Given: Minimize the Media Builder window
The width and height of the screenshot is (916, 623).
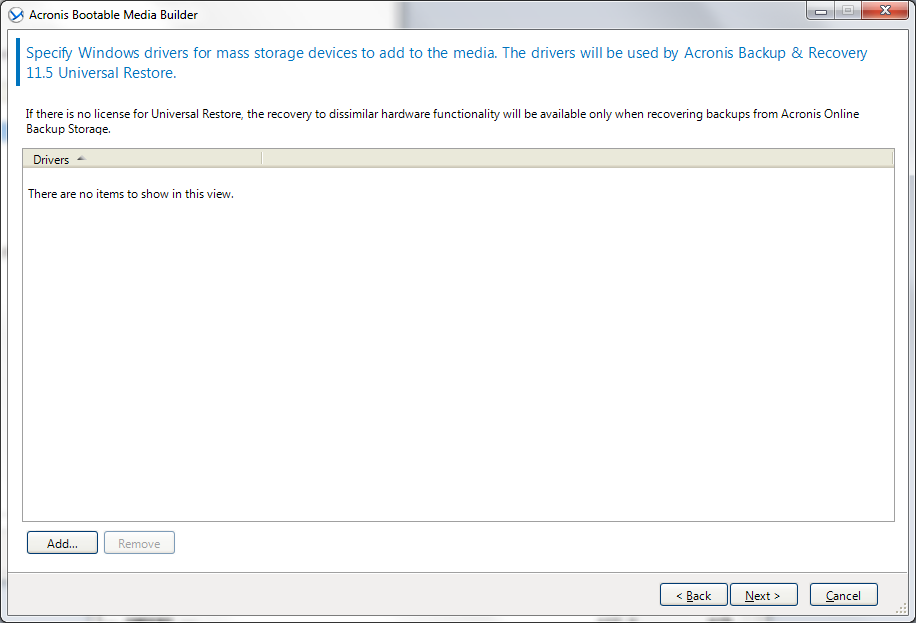Looking at the screenshot, I should [821, 10].
